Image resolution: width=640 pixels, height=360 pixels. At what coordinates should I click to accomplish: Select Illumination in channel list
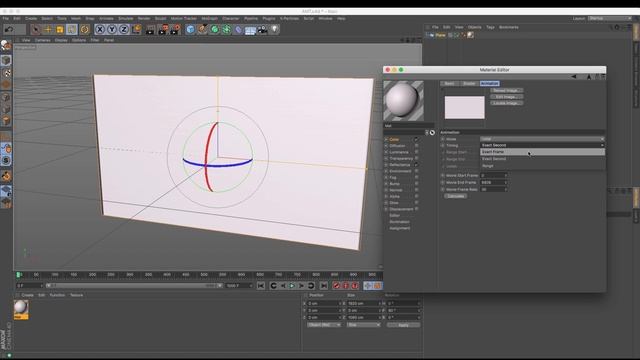coord(399,222)
